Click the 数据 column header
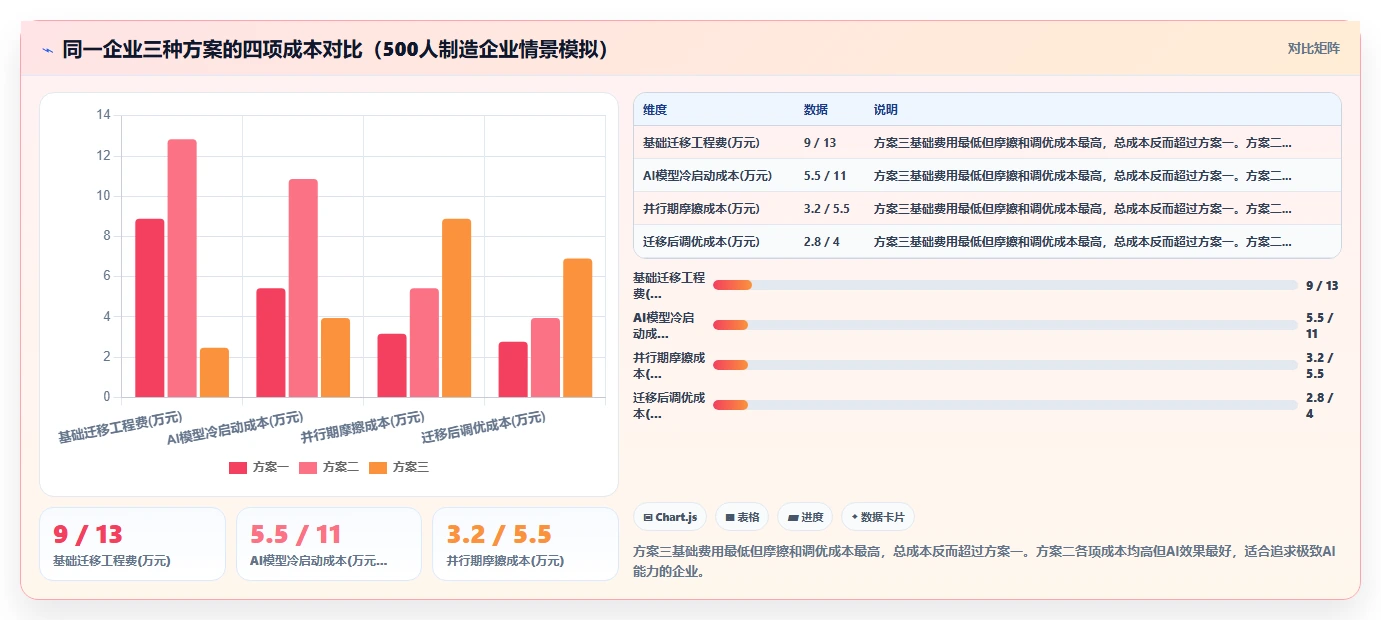 [816, 110]
